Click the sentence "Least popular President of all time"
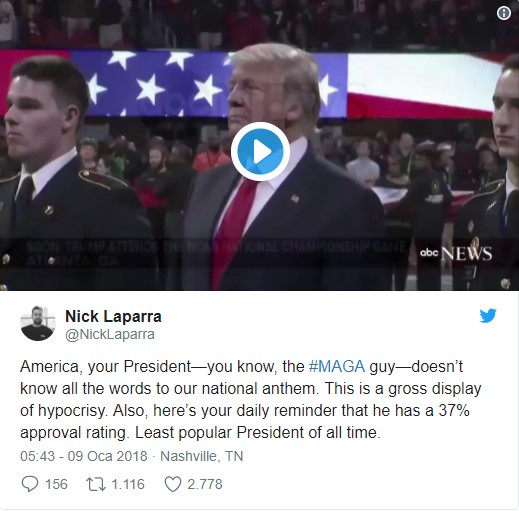Screen dimensions: 519x511 258,432
